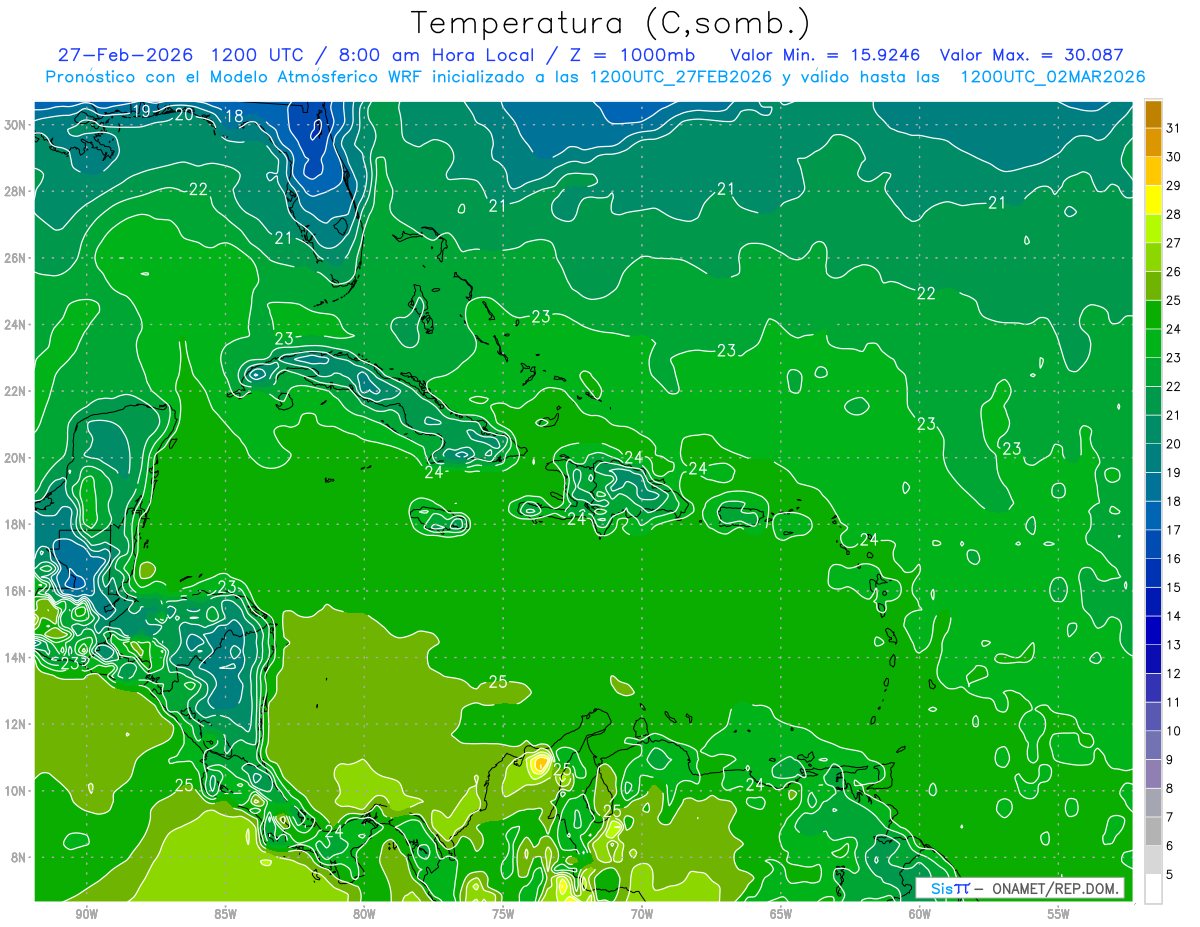
Task: Pick legend color band between 21 and 22
Action: tap(1153, 401)
